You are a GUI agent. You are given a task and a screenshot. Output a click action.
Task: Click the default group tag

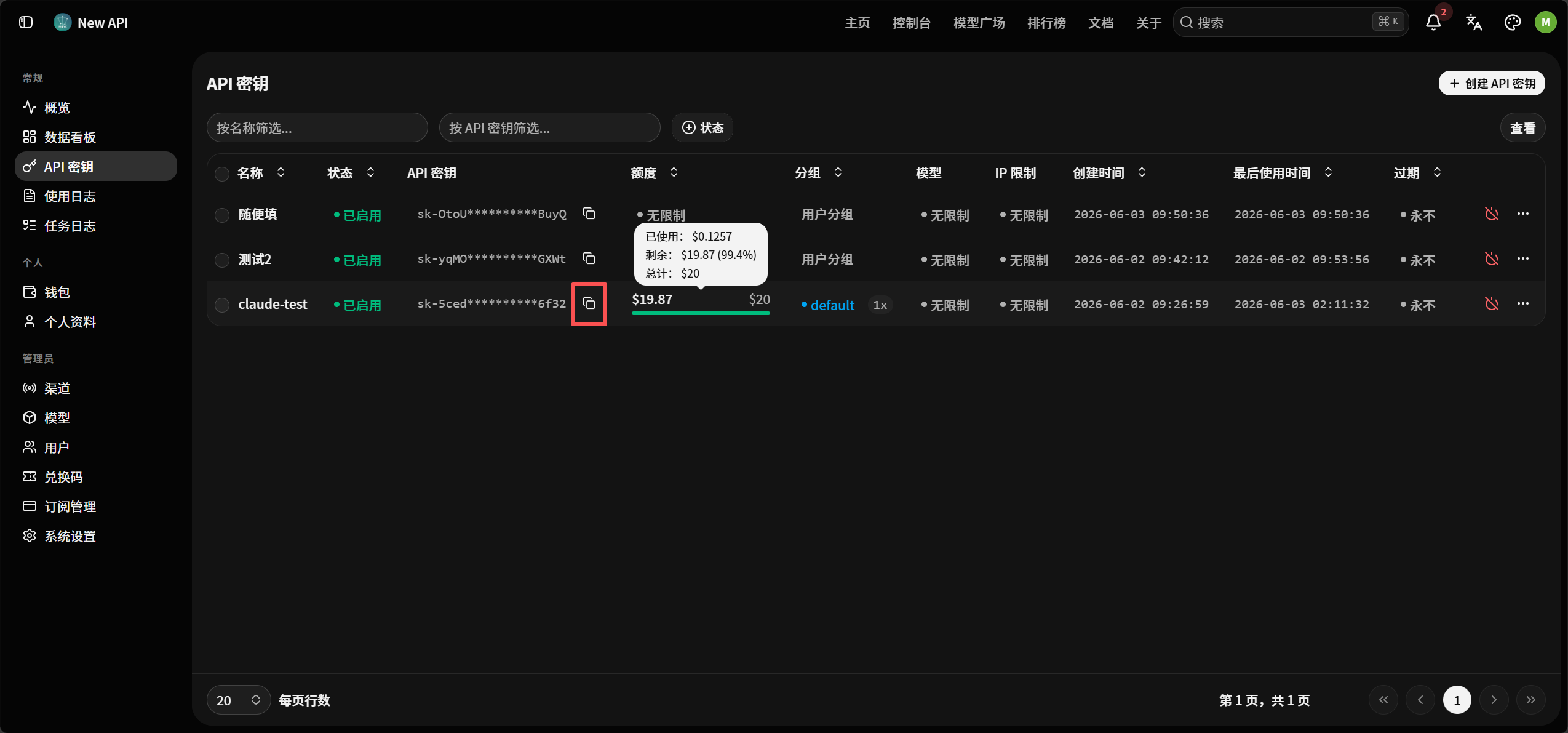(828, 305)
